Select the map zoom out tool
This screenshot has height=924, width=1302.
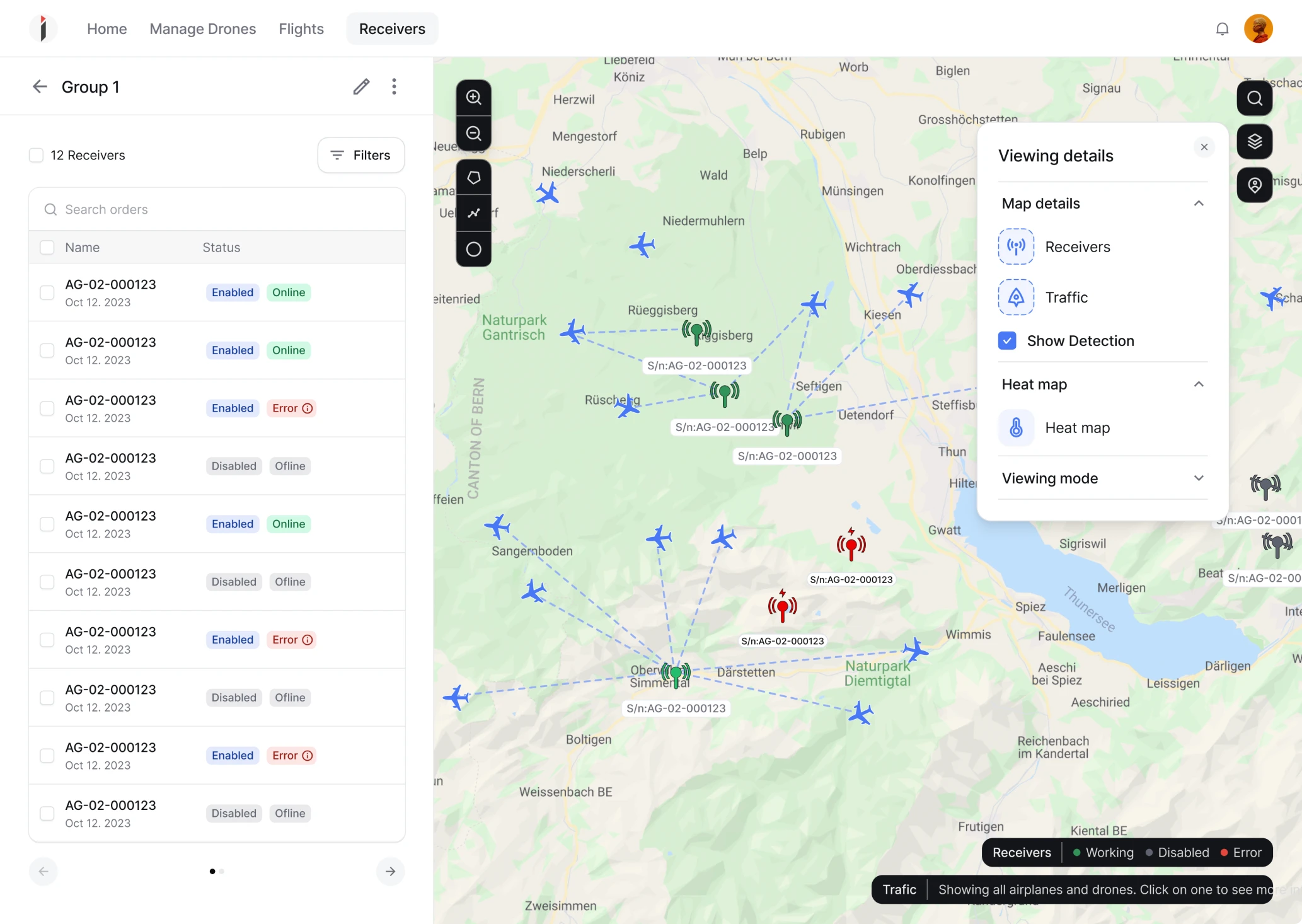(x=473, y=133)
